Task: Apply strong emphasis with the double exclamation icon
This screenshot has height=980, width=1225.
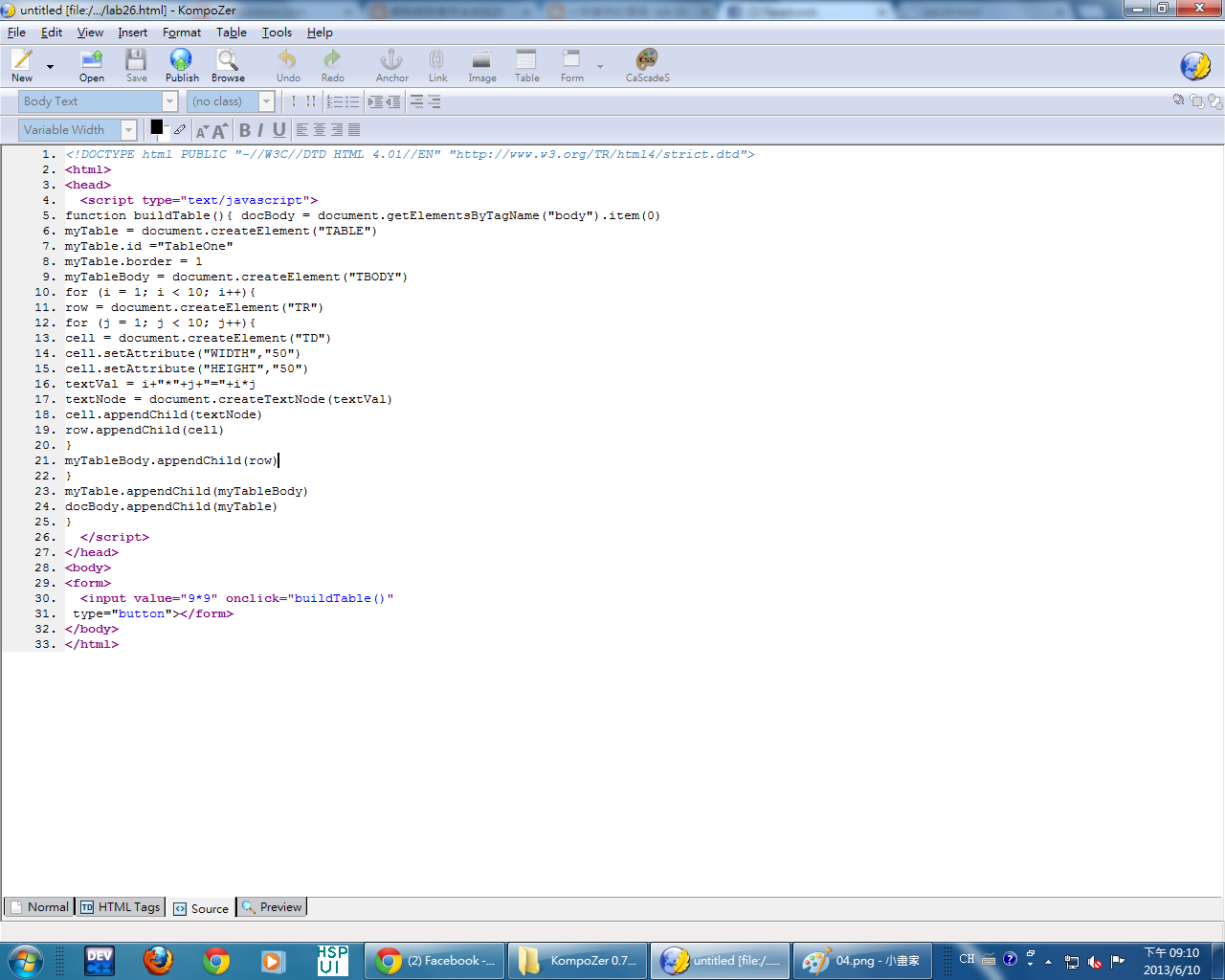Action: [x=311, y=101]
